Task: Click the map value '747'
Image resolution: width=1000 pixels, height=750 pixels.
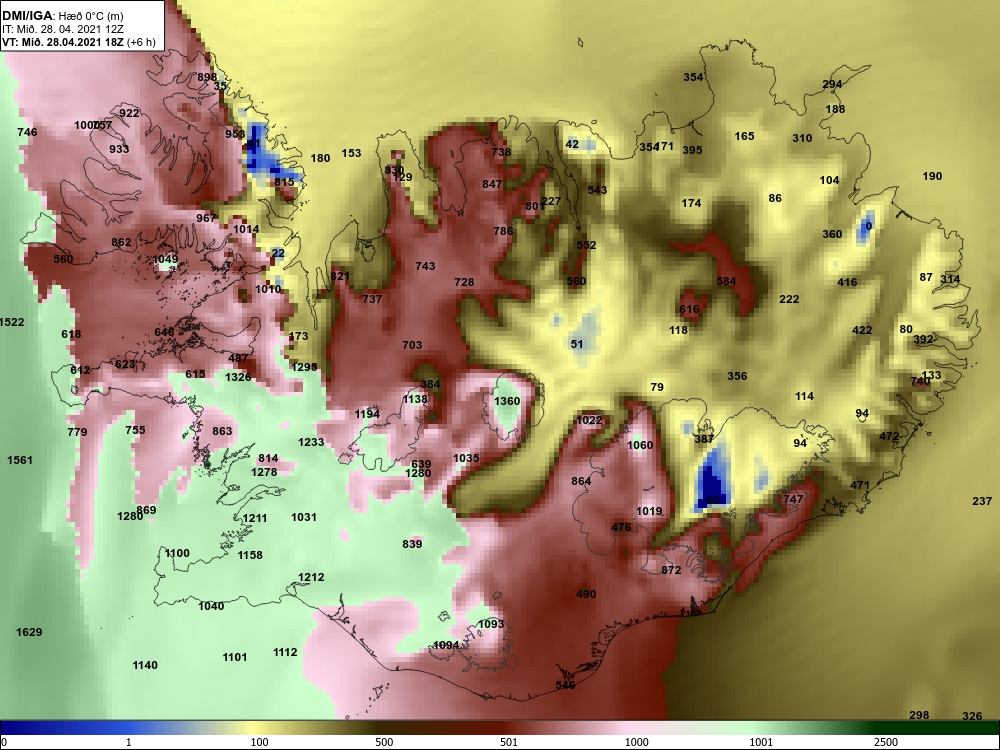Action: pos(793,499)
